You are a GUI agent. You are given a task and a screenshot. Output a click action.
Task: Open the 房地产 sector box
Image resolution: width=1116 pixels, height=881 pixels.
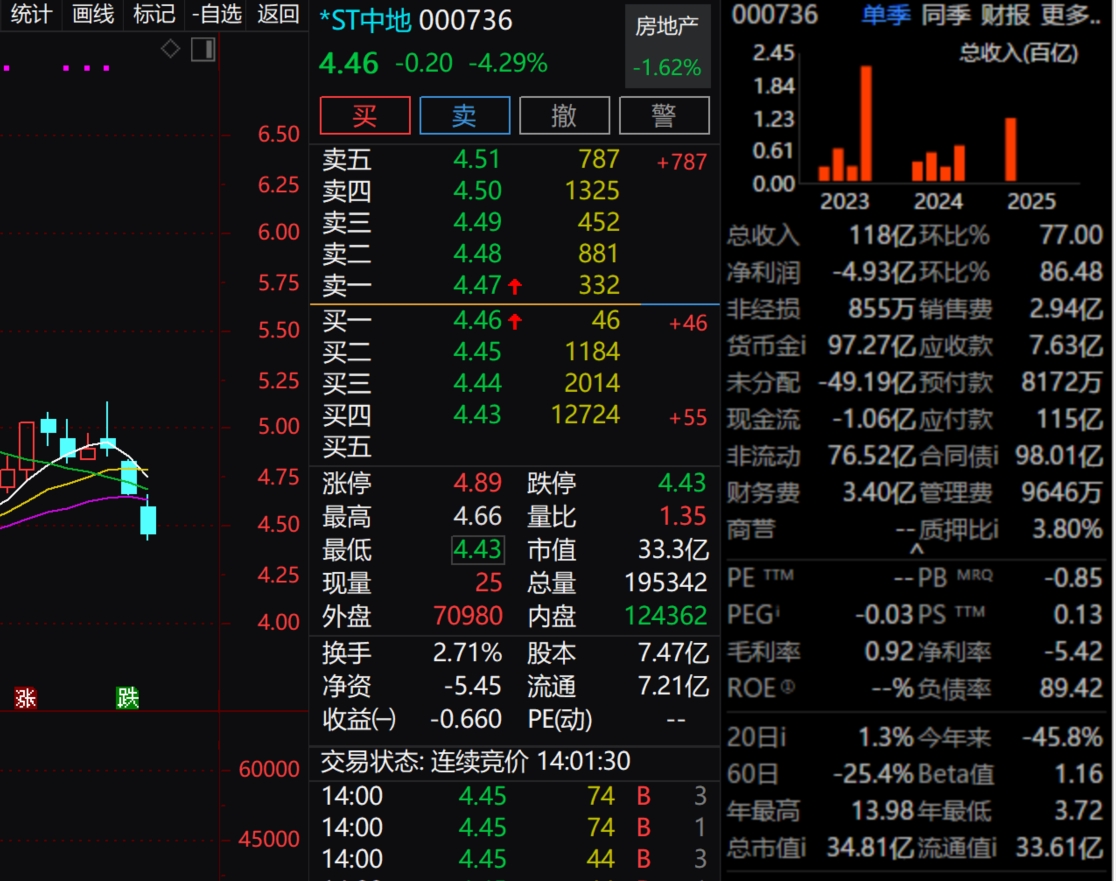click(668, 47)
